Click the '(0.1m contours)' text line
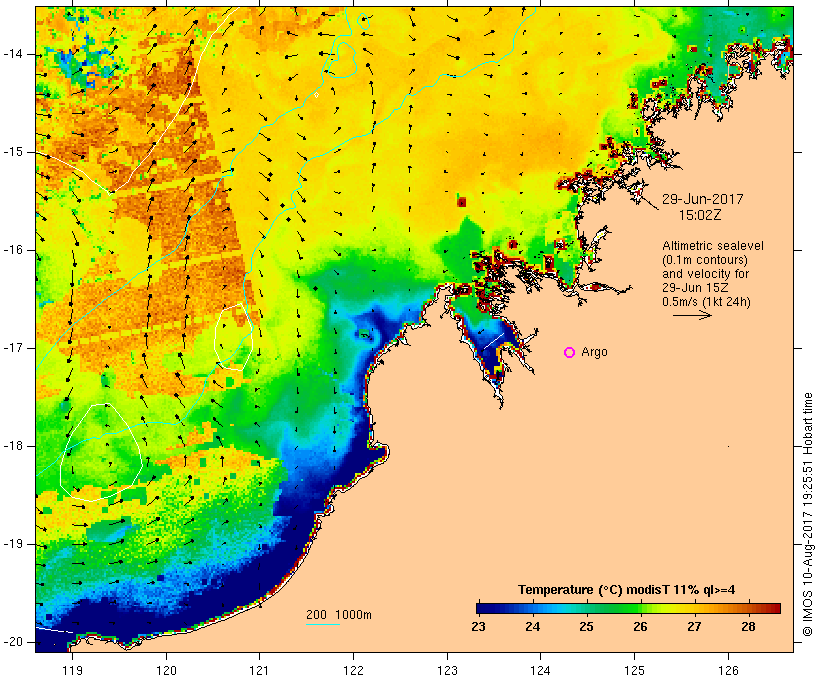Image resolution: width=820 pixels, height=680 pixels. [x=705, y=260]
